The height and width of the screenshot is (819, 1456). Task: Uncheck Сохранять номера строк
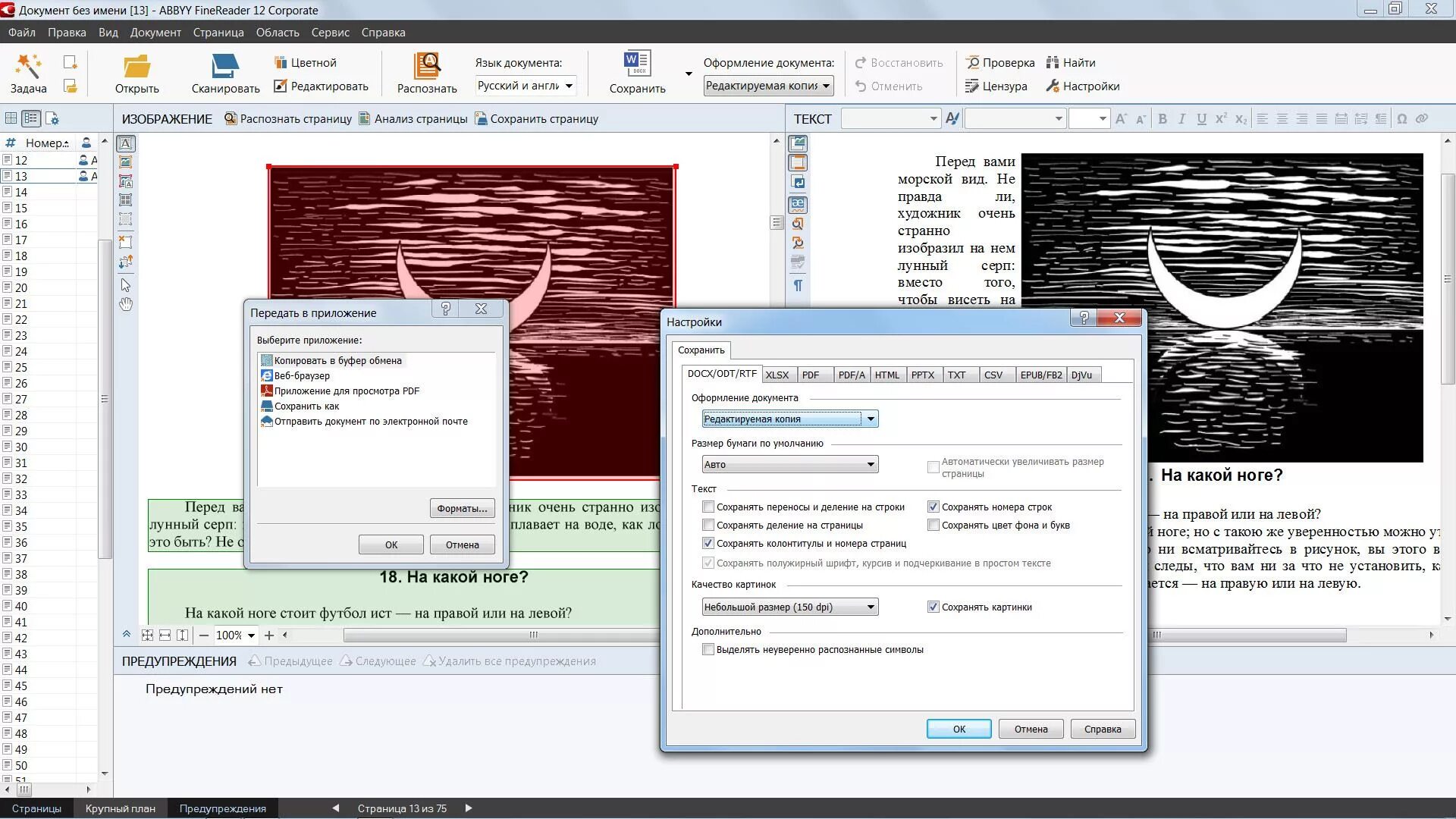point(934,507)
